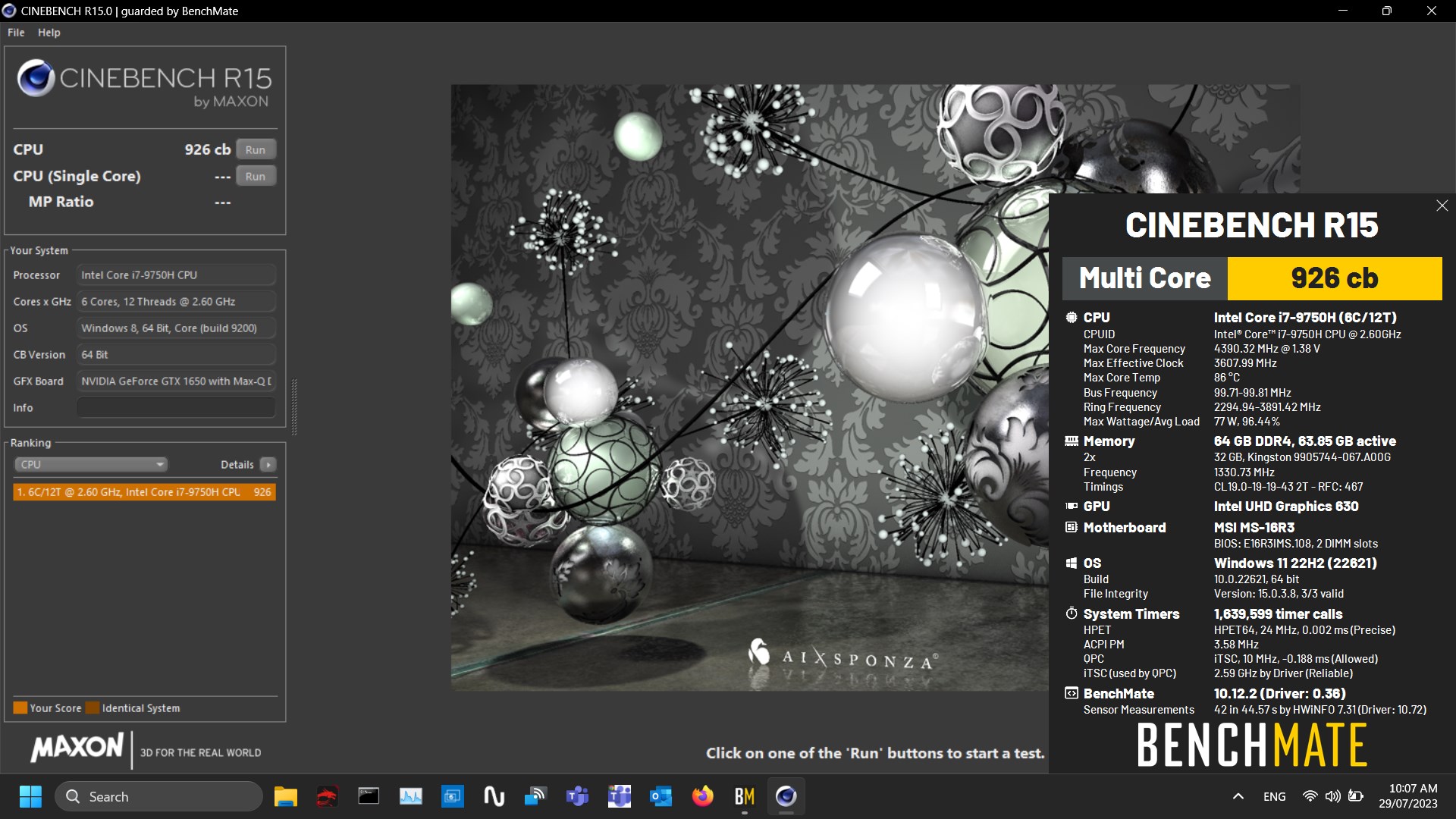Viewport: 1456px width, 819px height.
Task: Click the GPU icon in BenchMate panel
Action: [1071, 506]
